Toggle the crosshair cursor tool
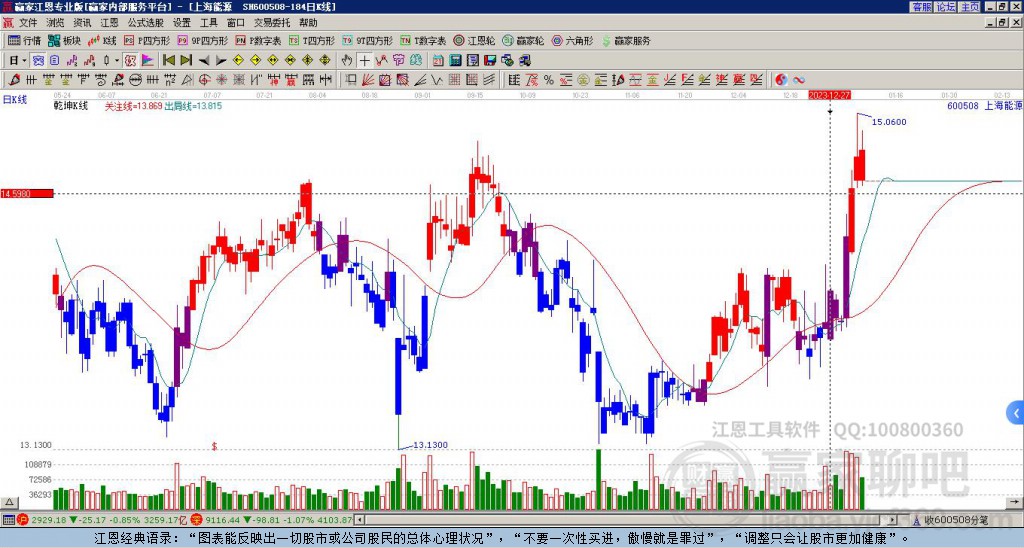 (364, 60)
